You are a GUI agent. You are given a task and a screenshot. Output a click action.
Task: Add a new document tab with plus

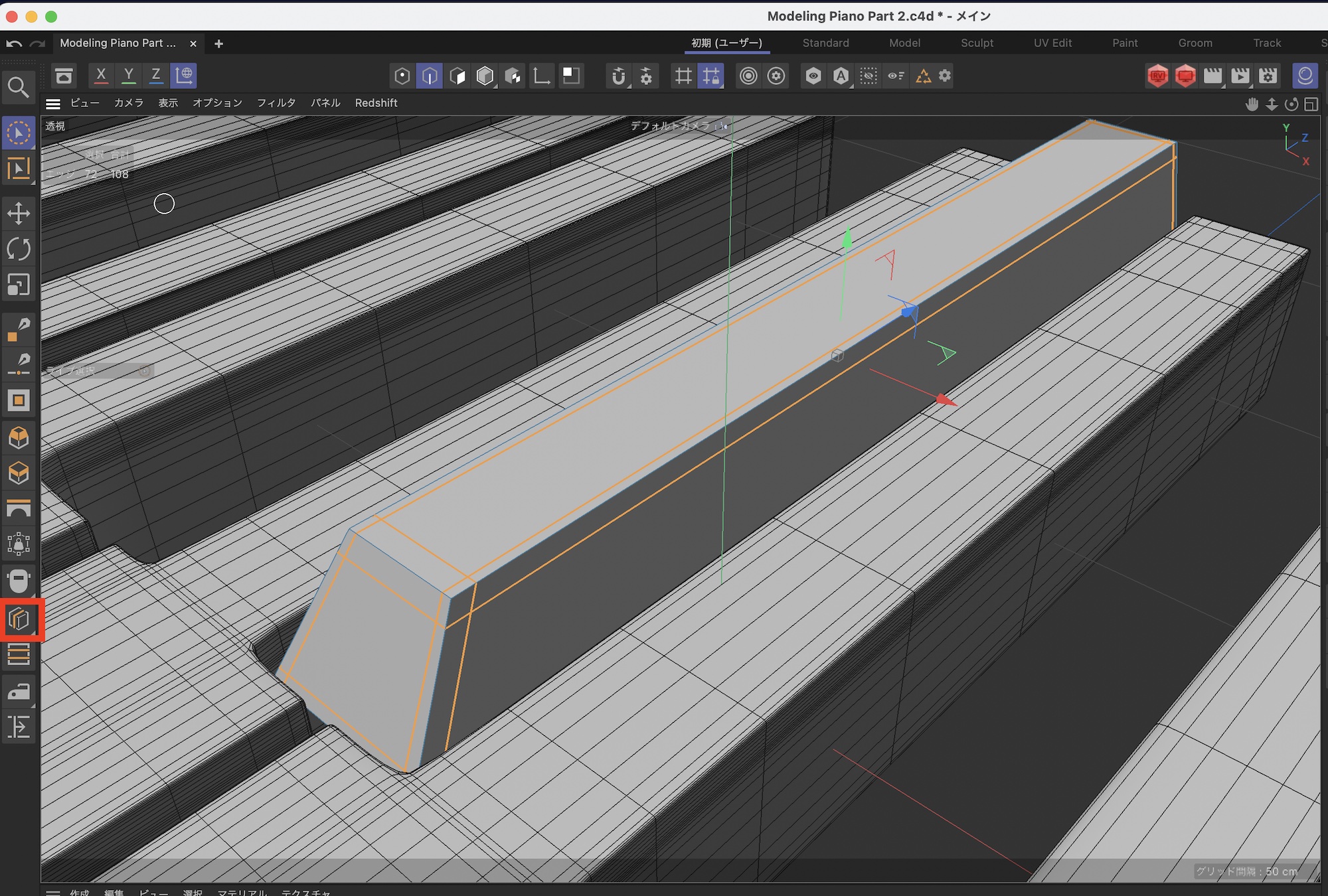[218, 44]
